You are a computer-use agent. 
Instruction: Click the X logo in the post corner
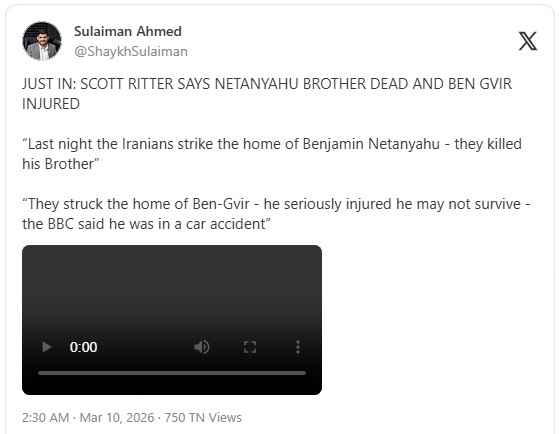pyautogui.click(x=528, y=41)
